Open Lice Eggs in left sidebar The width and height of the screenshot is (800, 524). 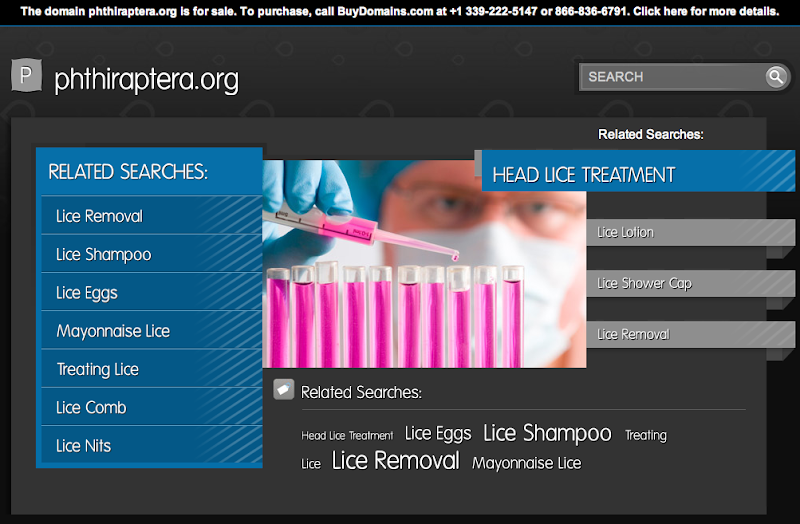pyautogui.click(x=152, y=292)
